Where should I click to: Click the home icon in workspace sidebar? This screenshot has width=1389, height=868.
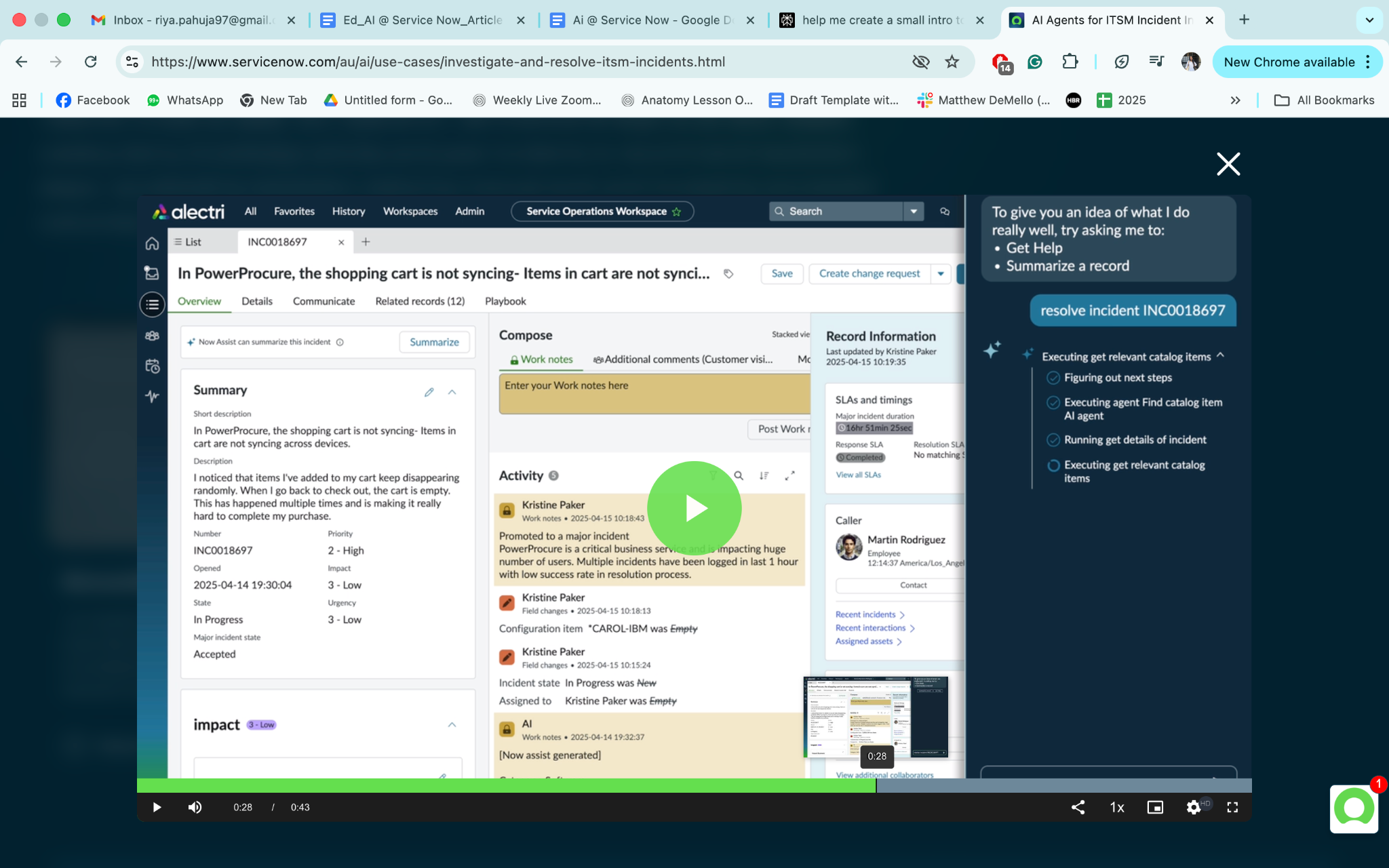152,243
